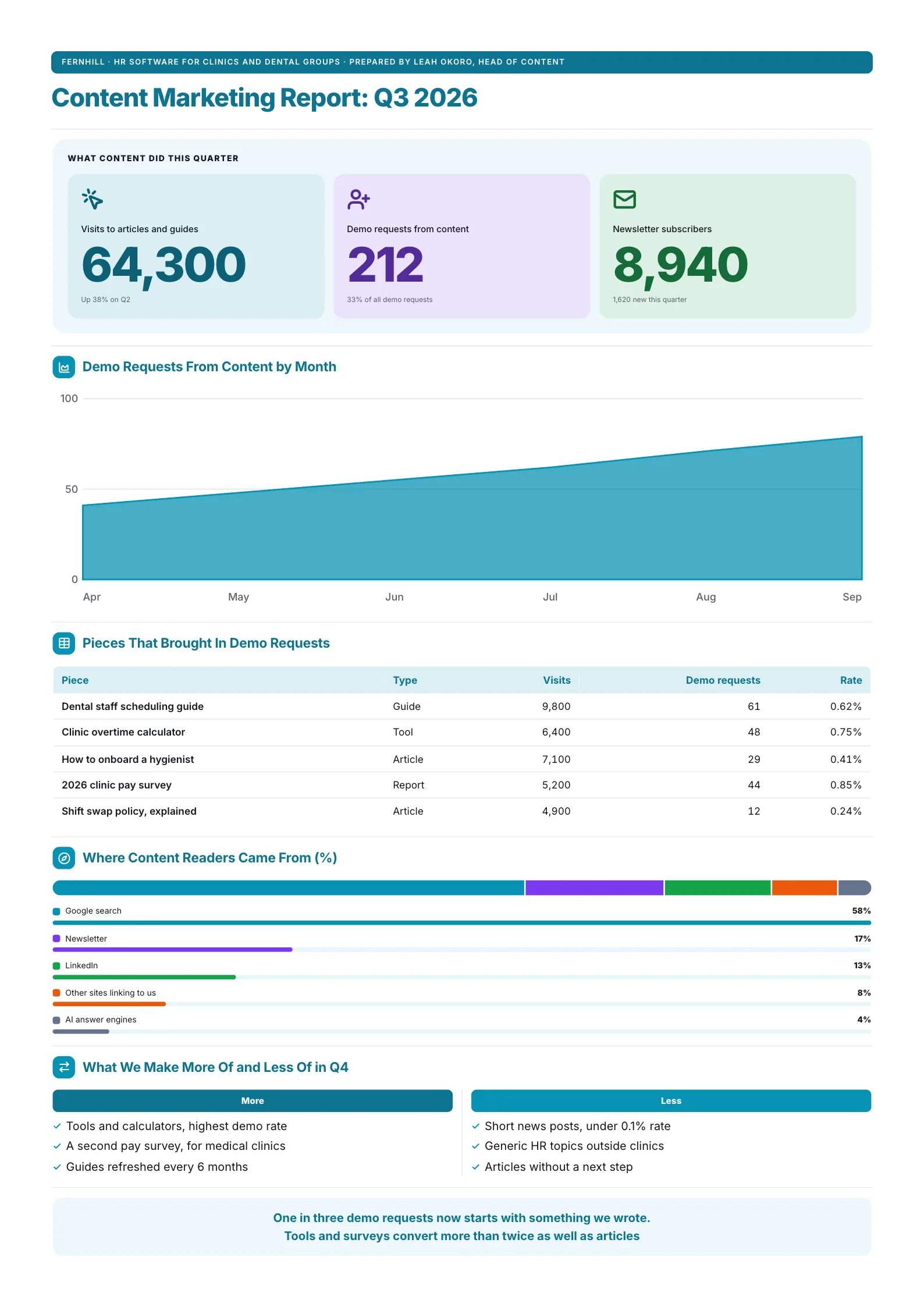Click the purple segment of the stacked bar
The image size is (924, 1307).
(594, 887)
